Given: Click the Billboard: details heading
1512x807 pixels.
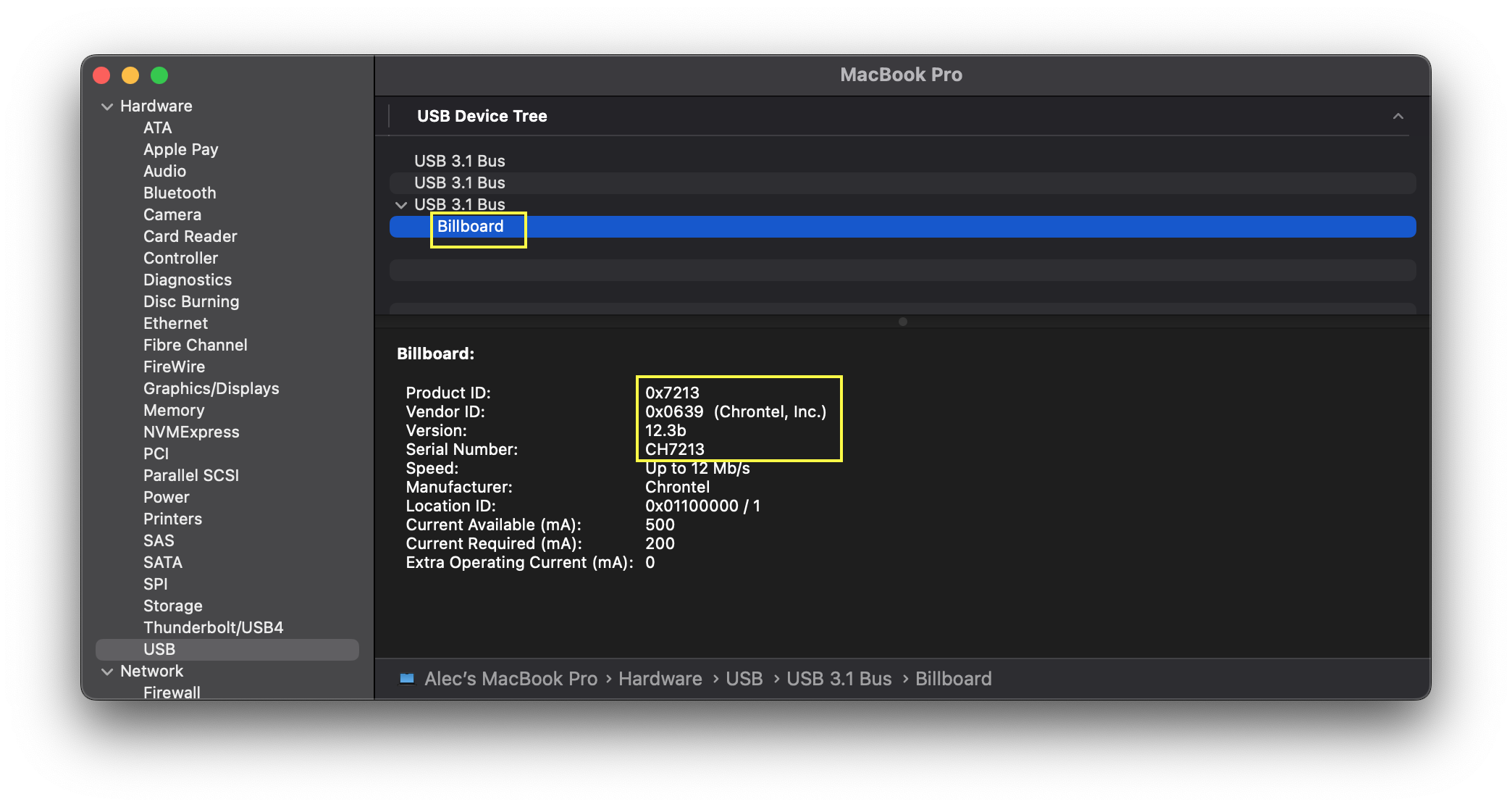Looking at the screenshot, I should [436, 354].
